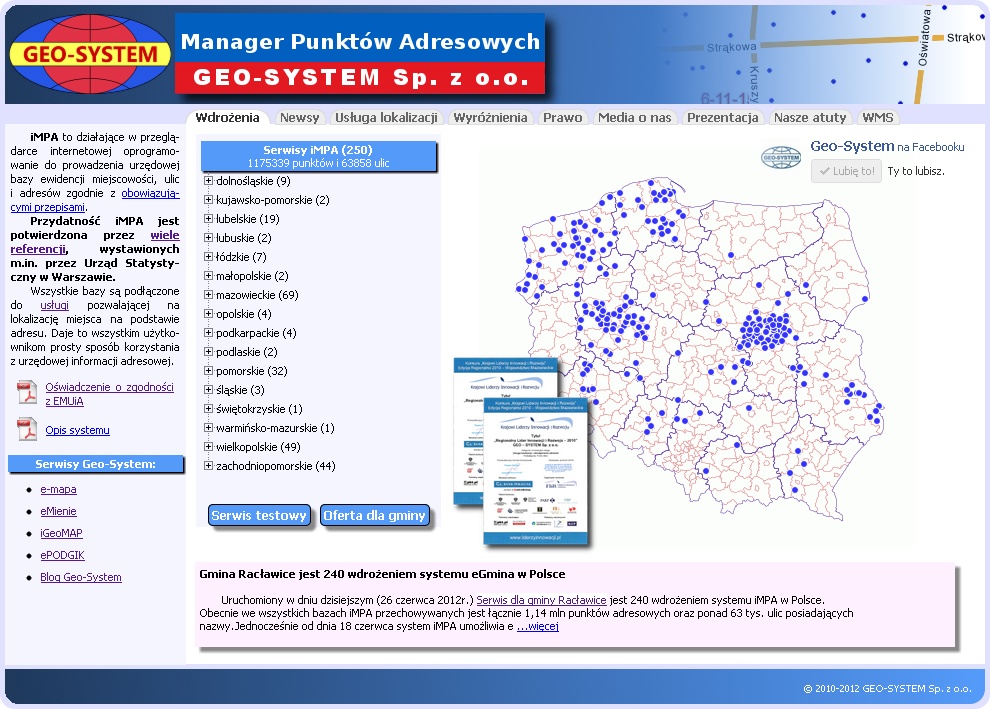Click the Geo-System Facebook page logo

tap(780, 157)
